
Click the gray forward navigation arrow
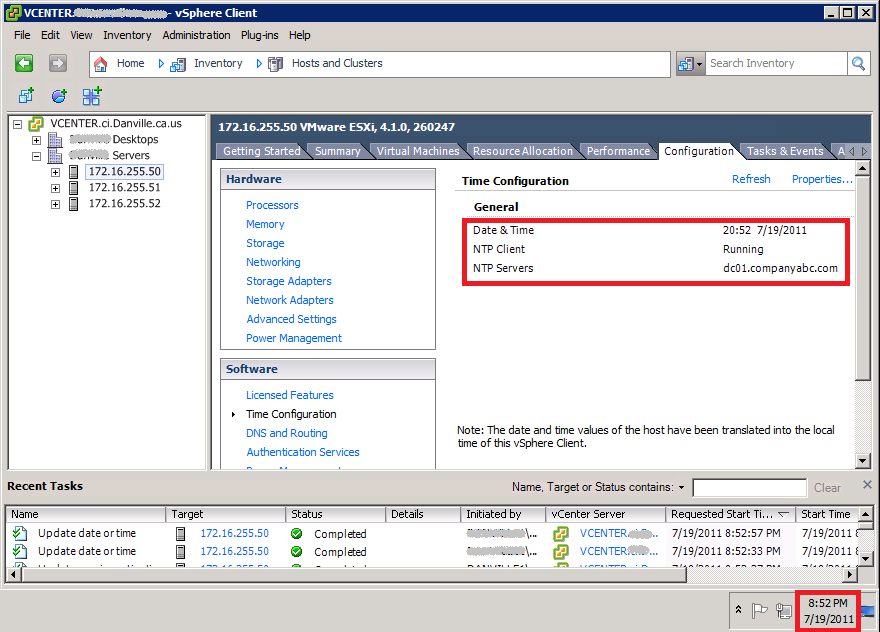click(x=57, y=62)
